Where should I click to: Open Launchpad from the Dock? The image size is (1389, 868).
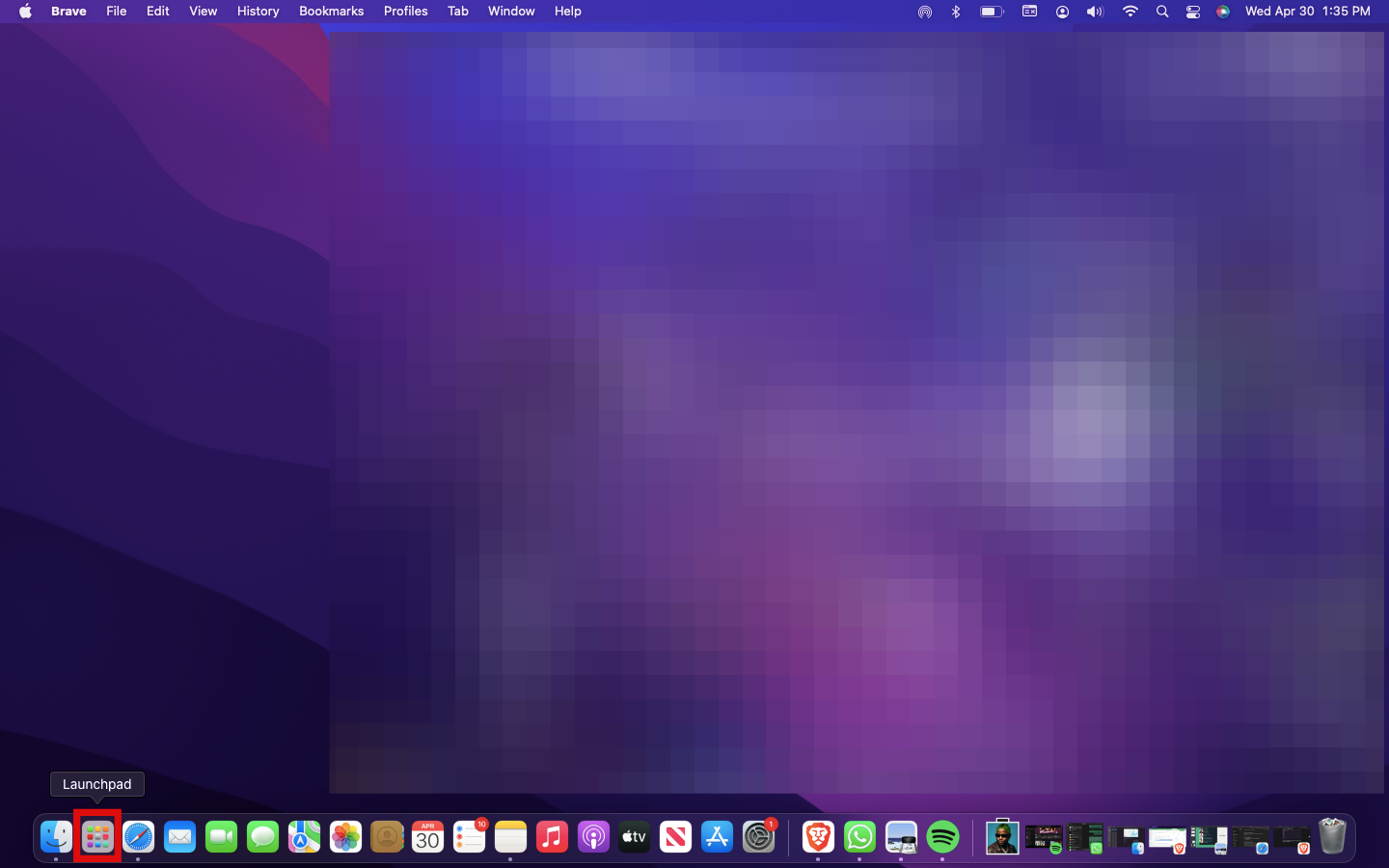point(97,836)
